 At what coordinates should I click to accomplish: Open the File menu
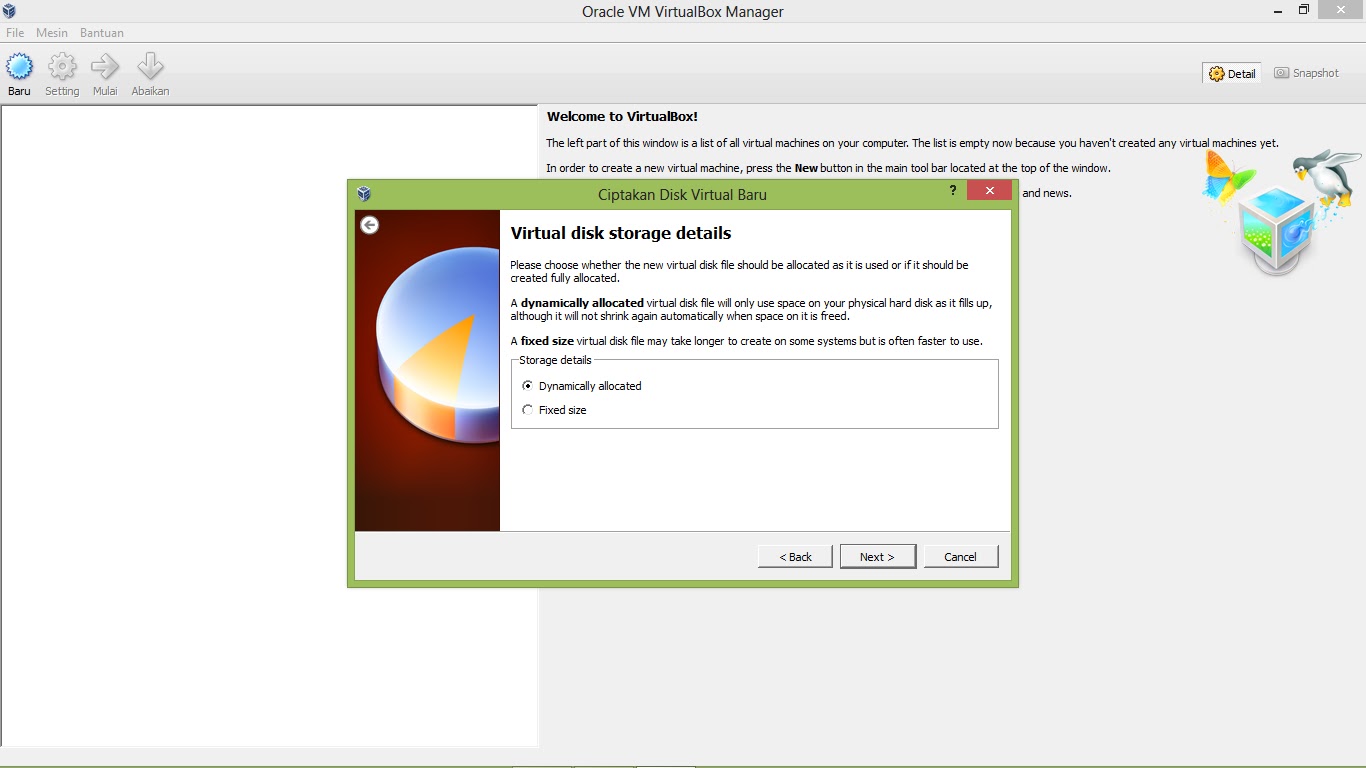(15, 33)
